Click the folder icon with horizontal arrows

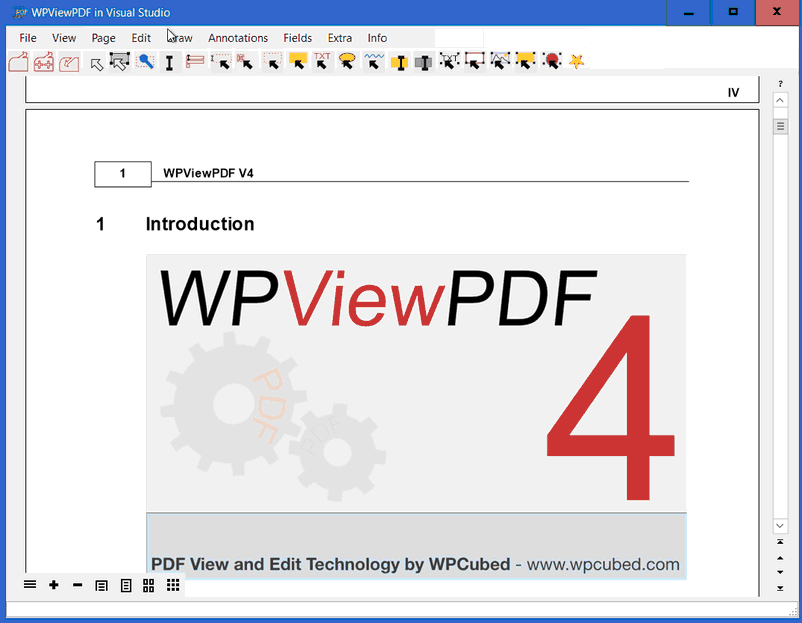pos(43,62)
